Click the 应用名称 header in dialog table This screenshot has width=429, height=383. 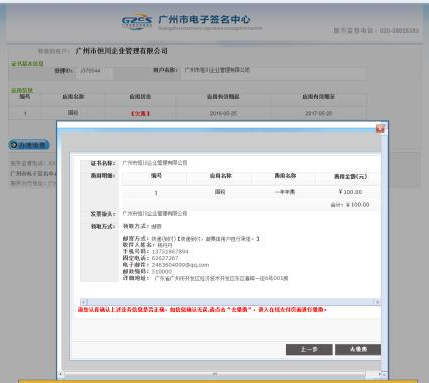tap(220, 175)
